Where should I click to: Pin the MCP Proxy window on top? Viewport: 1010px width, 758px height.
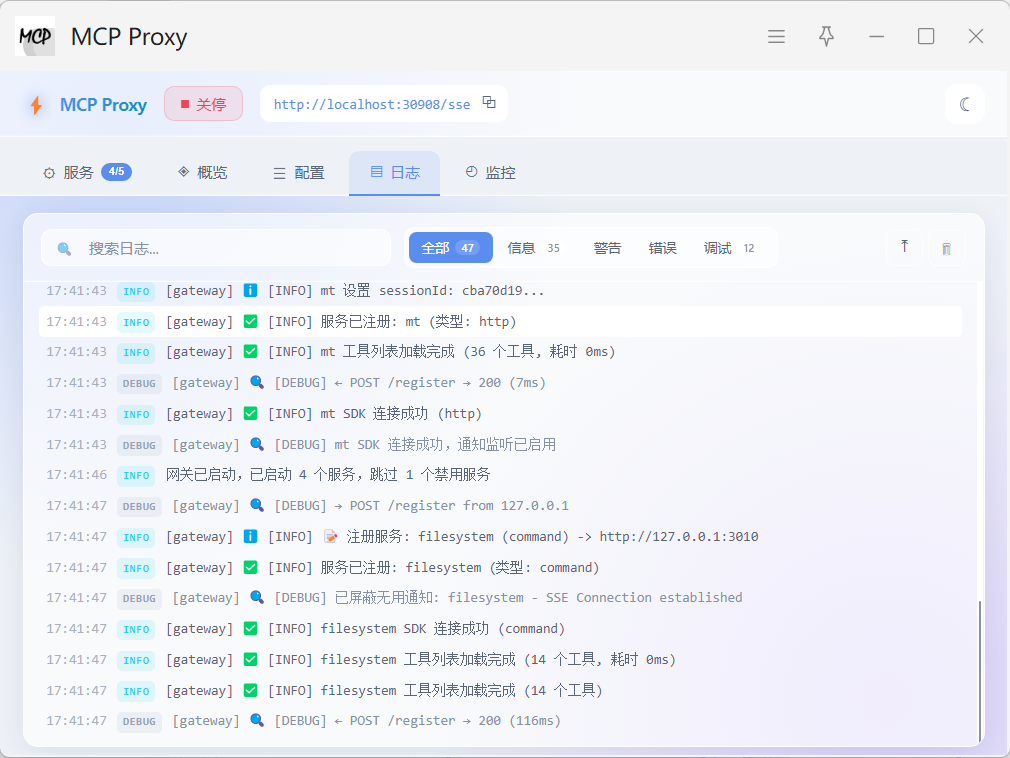point(826,37)
